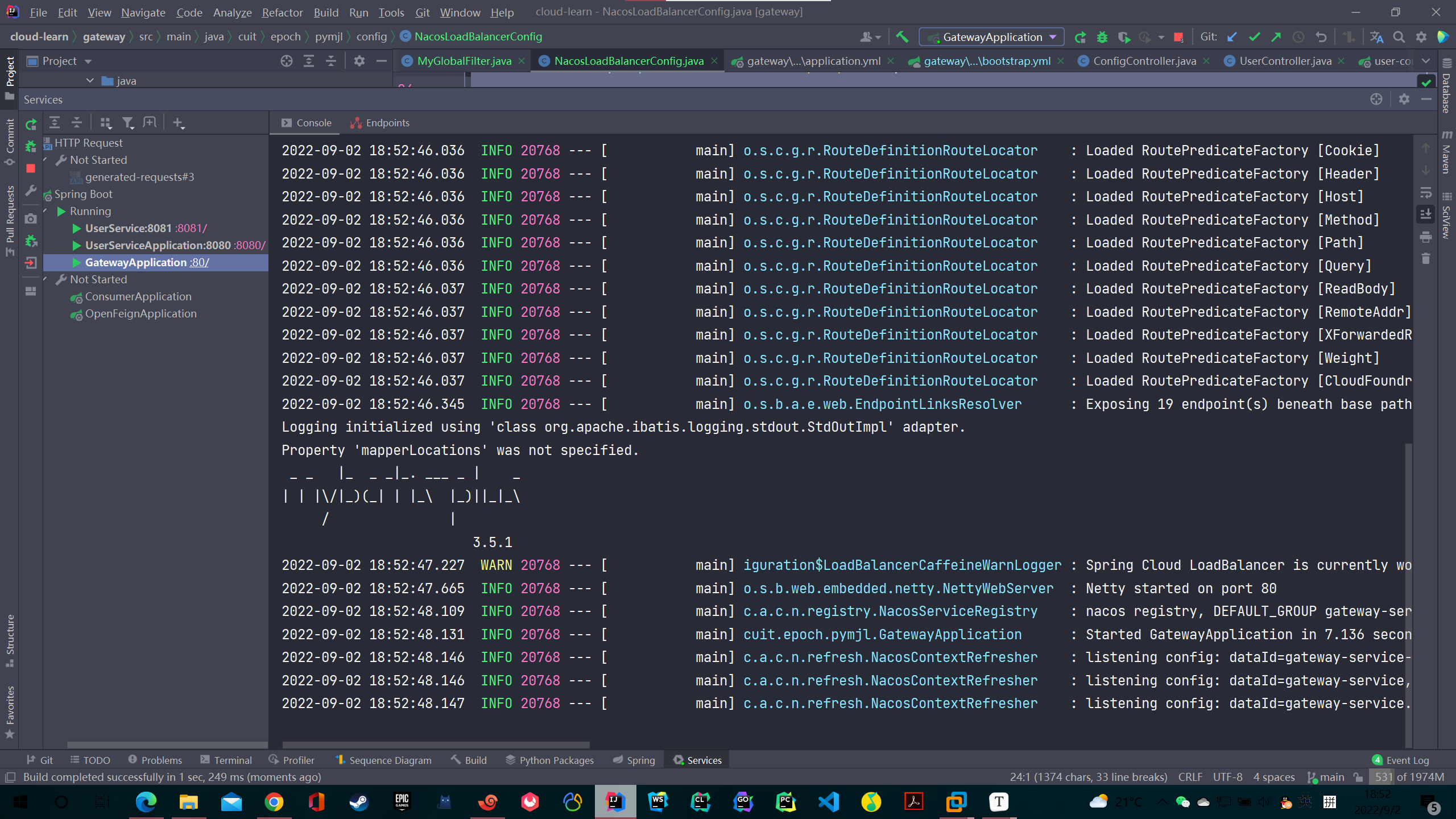Switch to ConfigController.java tab
Image resolution: width=1456 pixels, height=819 pixels.
tap(1143, 61)
